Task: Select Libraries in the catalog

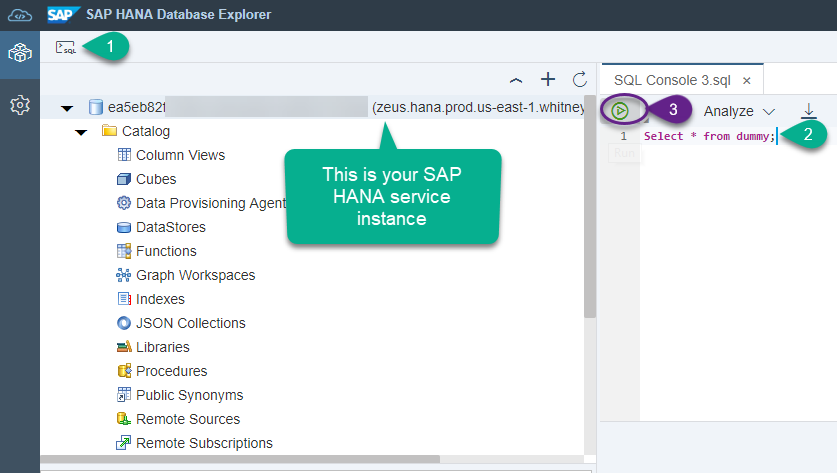Action: (x=163, y=348)
